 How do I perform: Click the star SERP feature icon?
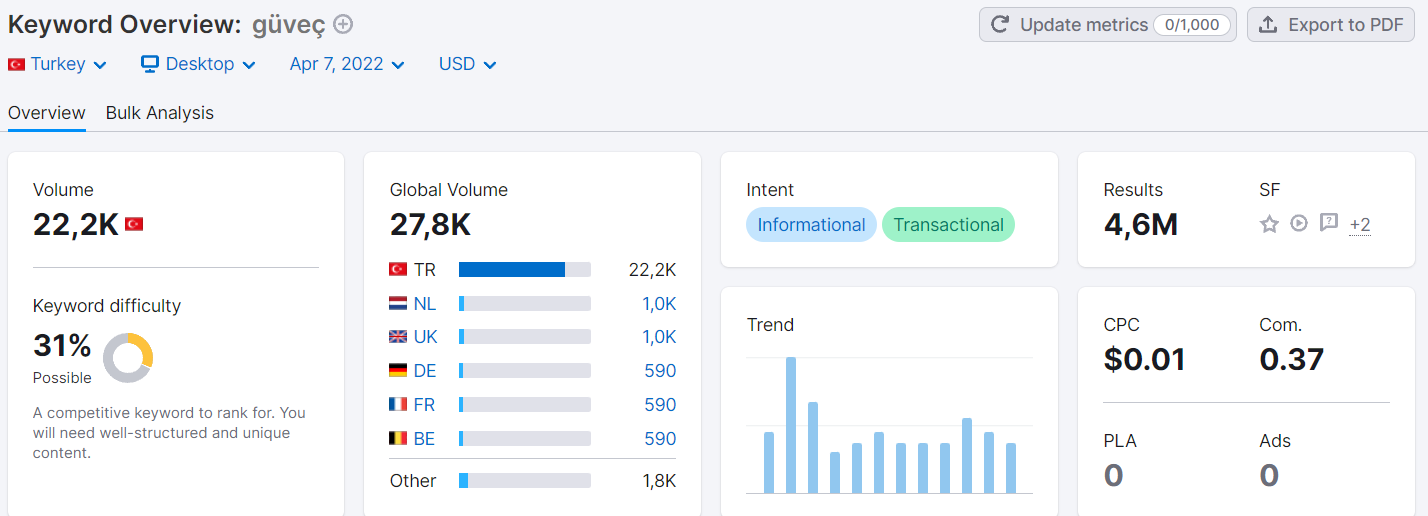(1269, 224)
